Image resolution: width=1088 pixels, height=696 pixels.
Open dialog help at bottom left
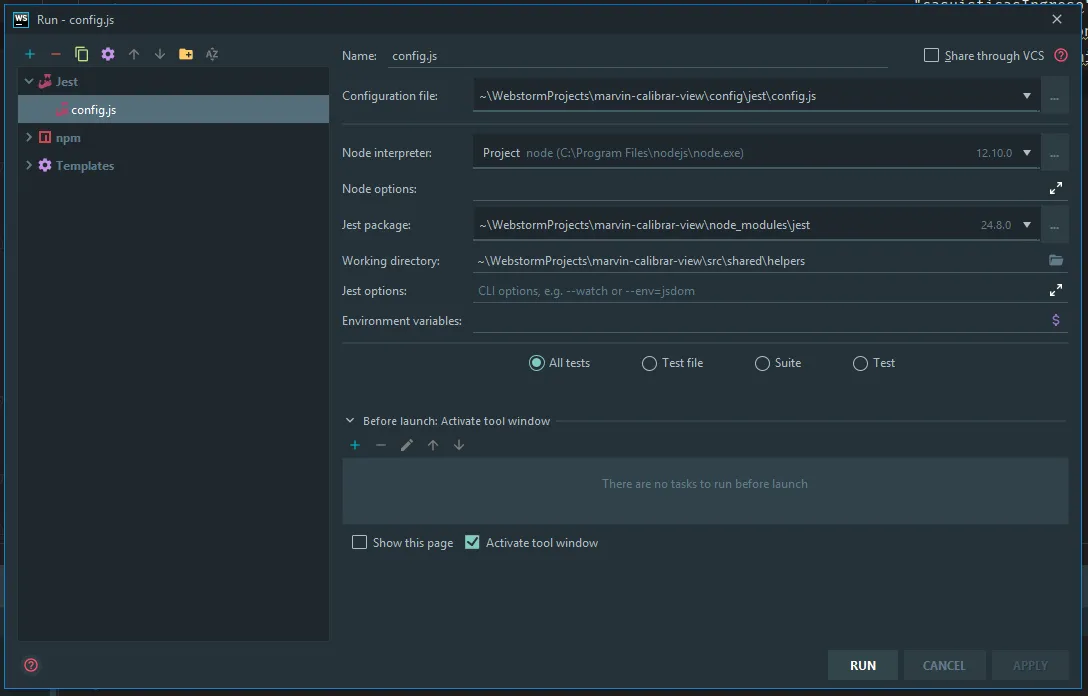31,665
